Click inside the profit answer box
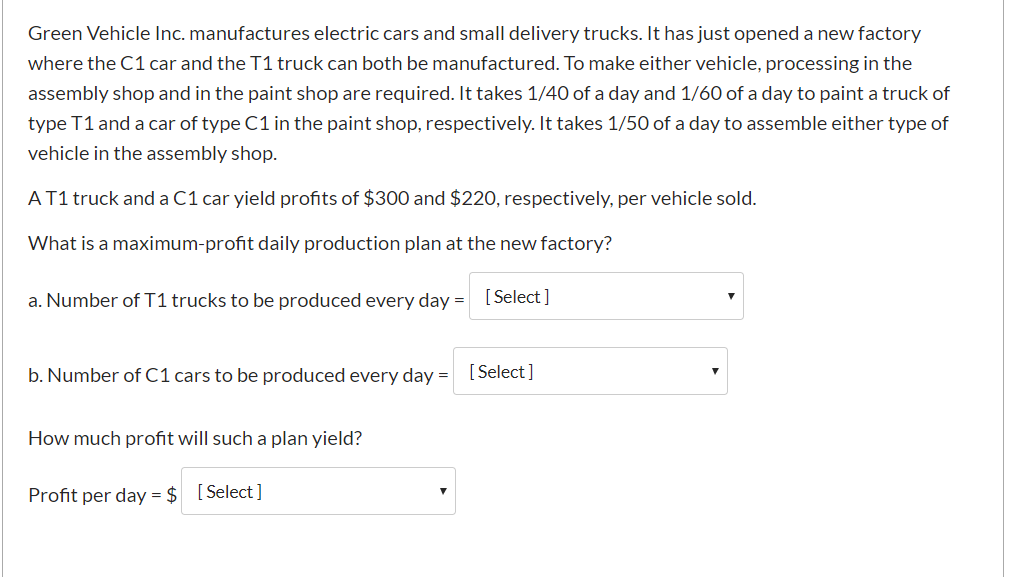 click(x=317, y=490)
